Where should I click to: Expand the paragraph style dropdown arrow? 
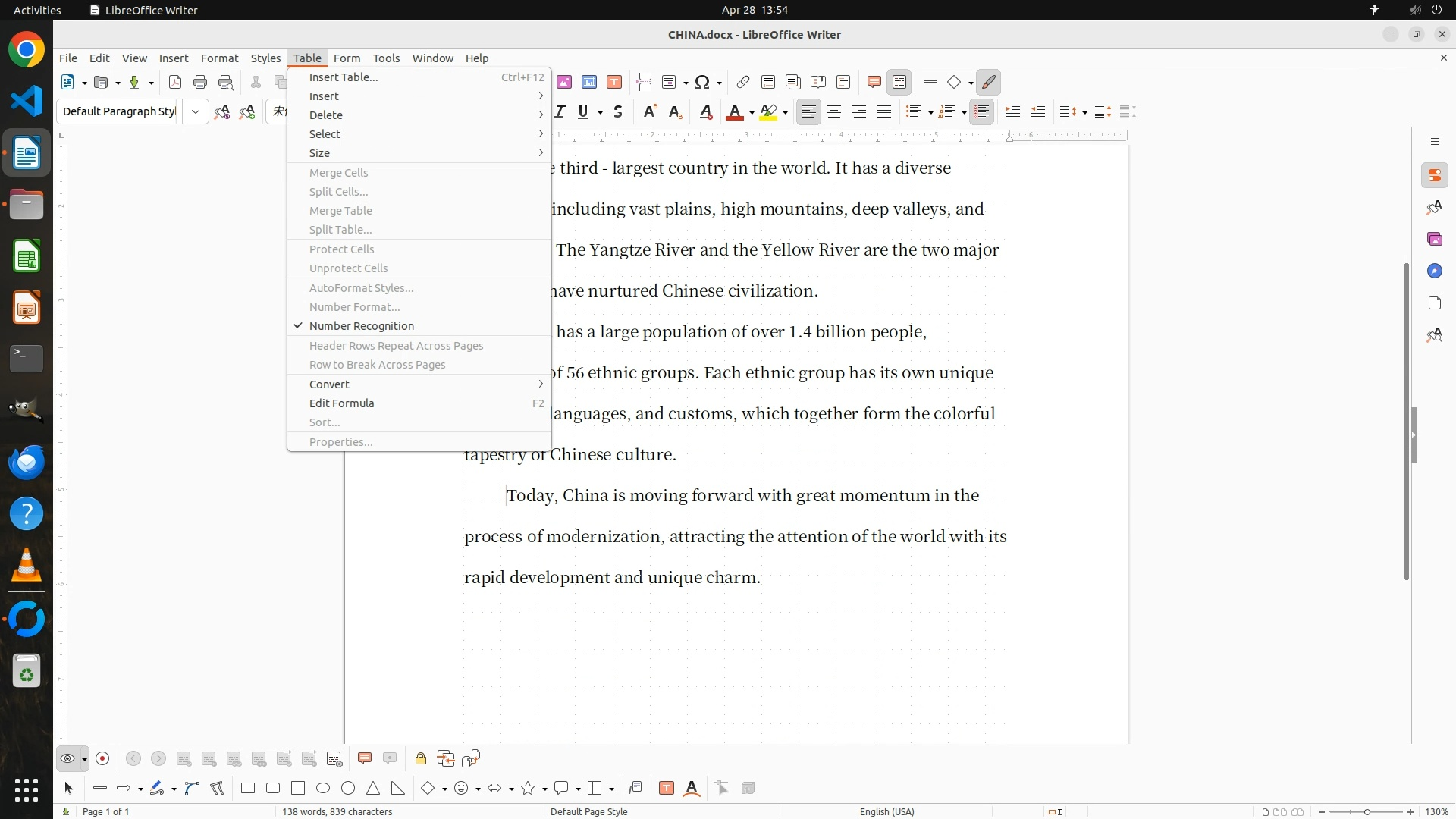pos(196,112)
